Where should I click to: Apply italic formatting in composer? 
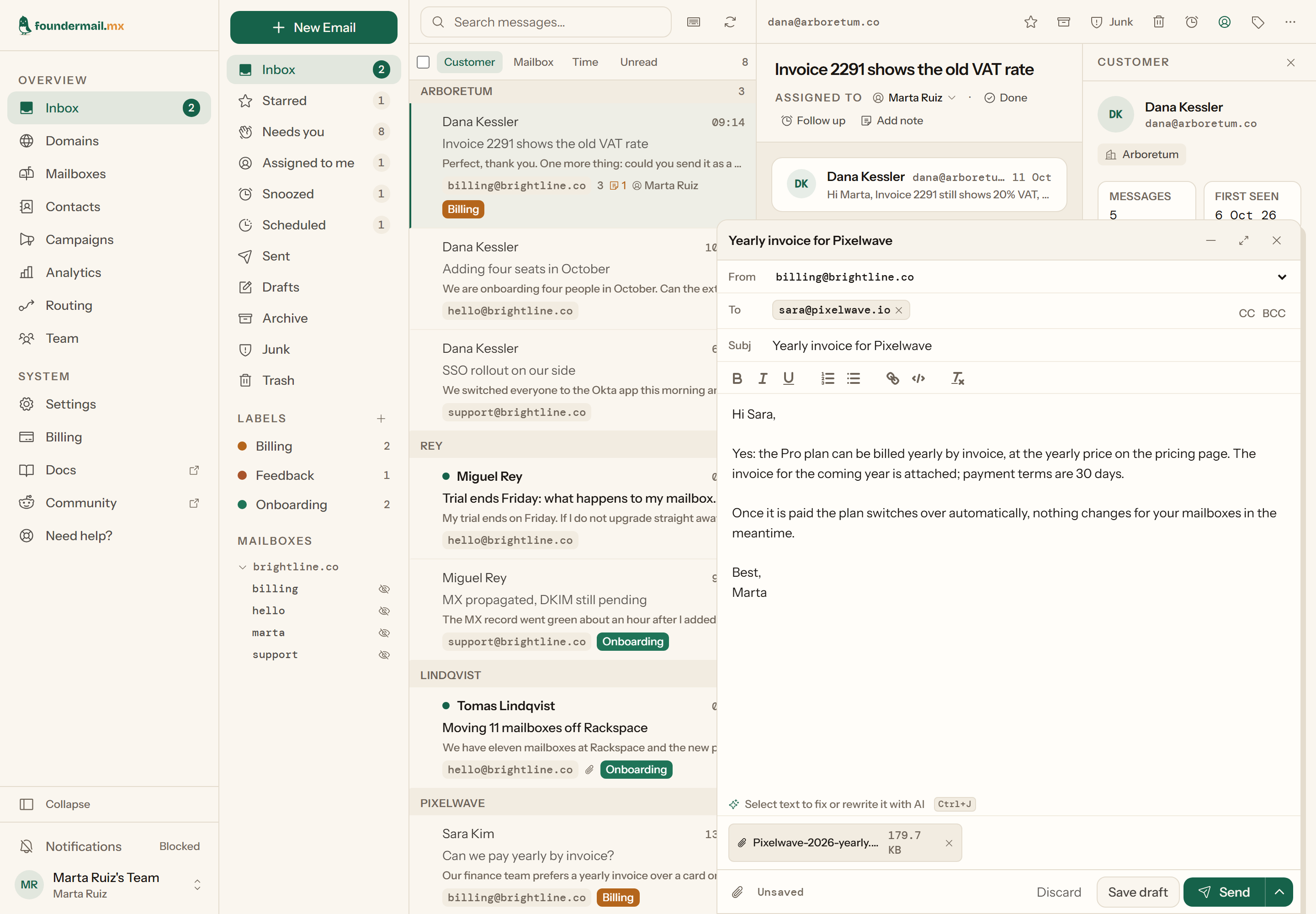pos(763,378)
